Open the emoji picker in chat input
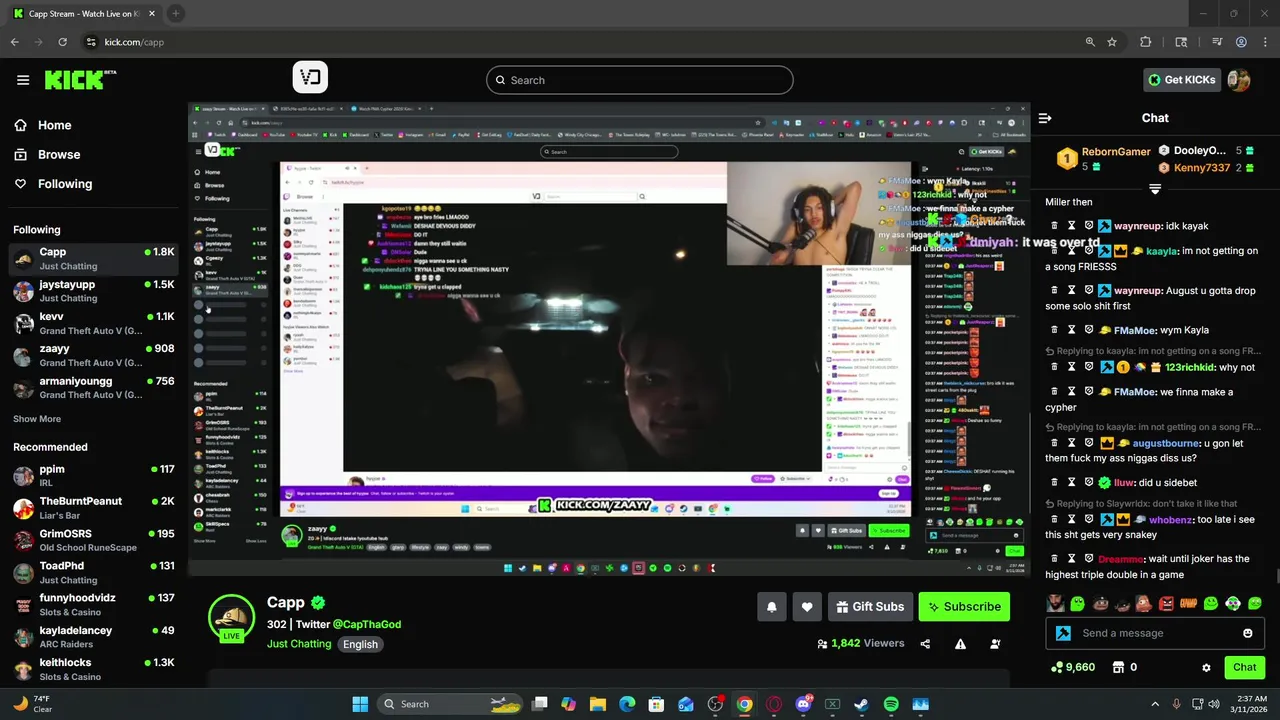This screenshot has height=720, width=1280. coord(1247,633)
